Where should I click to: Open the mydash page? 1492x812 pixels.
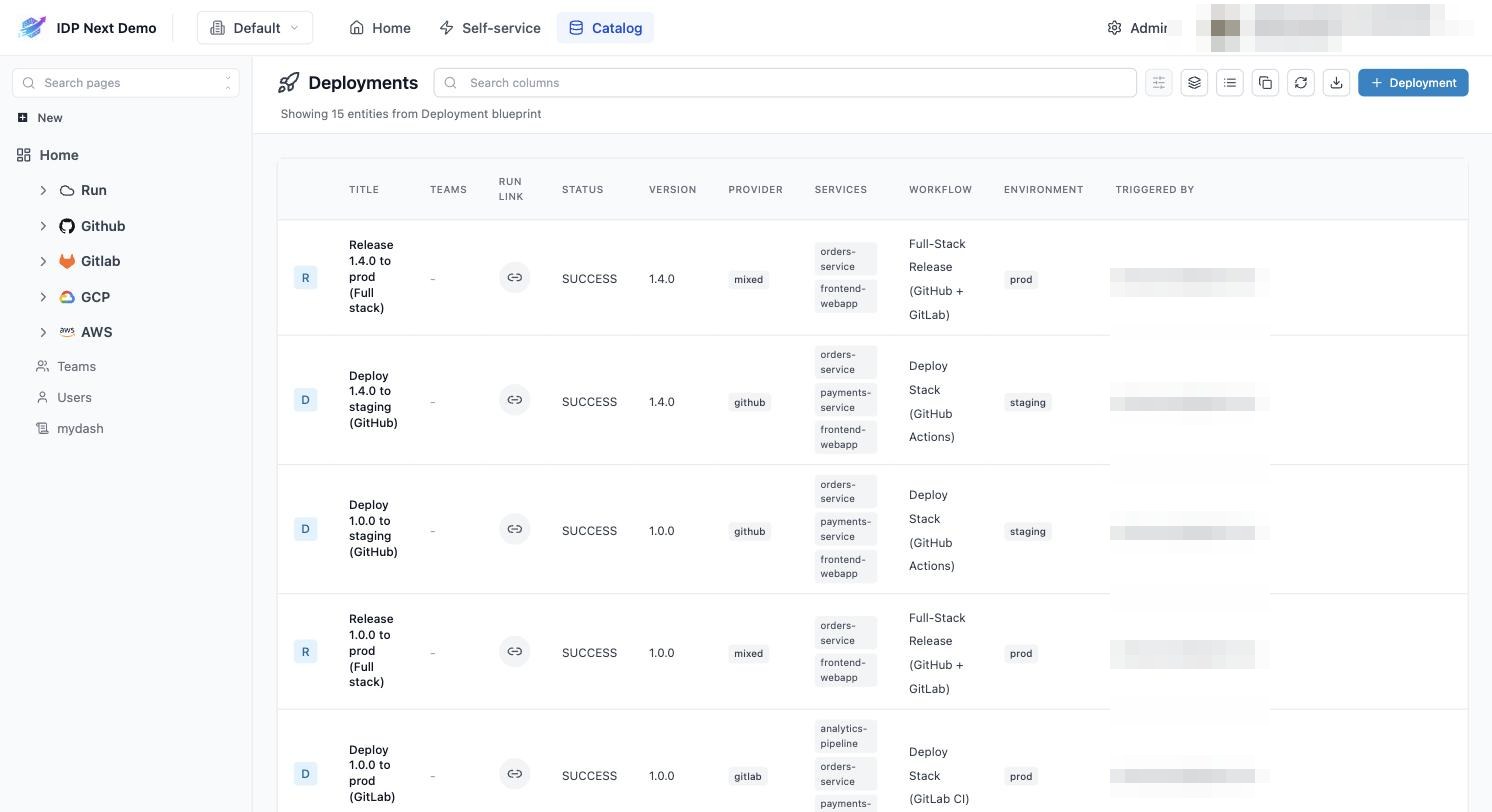coord(80,429)
